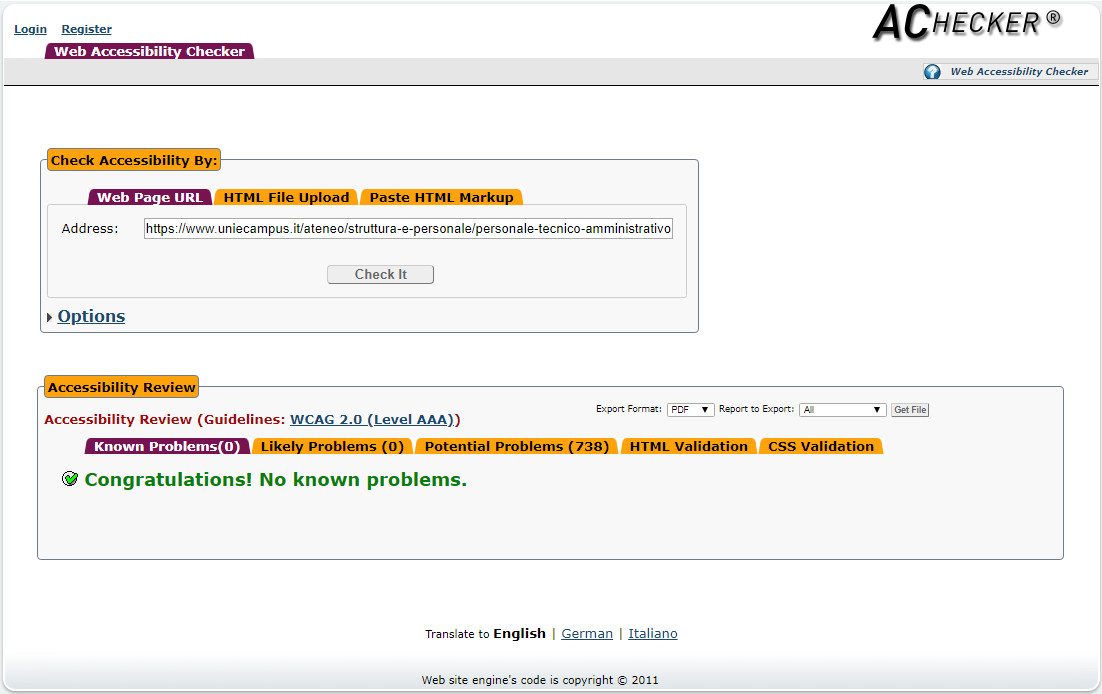
Task: Follow the WCAG 2.0 (Level AAA) link
Action: click(372, 419)
